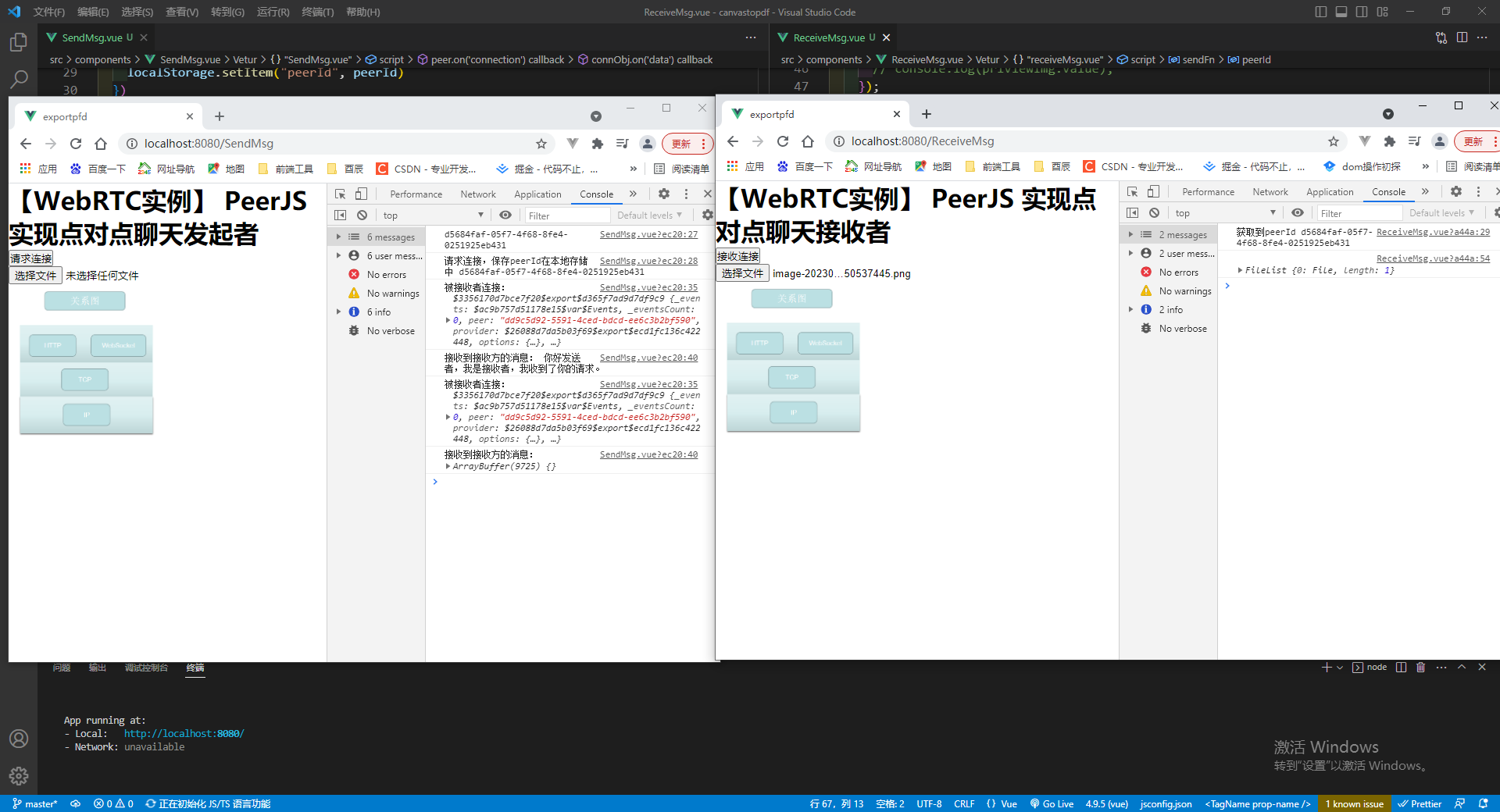
Task: Open SendMsg.vue?ec20:27 source link
Action: click(x=648, y=235)
